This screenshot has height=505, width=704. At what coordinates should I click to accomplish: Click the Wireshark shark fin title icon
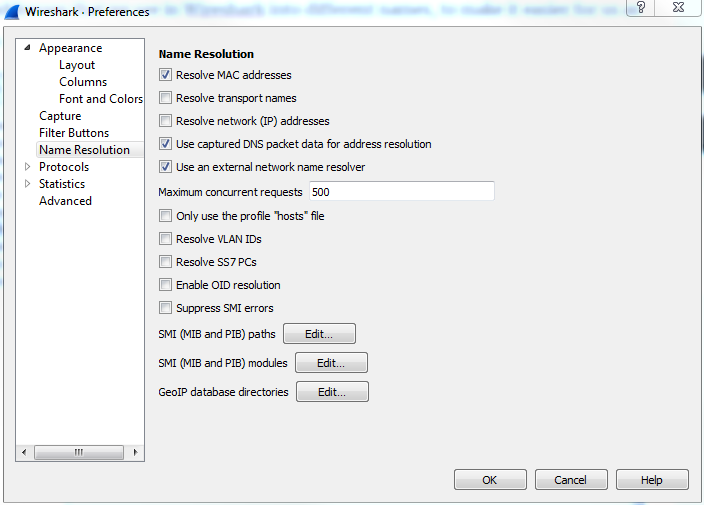[12, 12]
